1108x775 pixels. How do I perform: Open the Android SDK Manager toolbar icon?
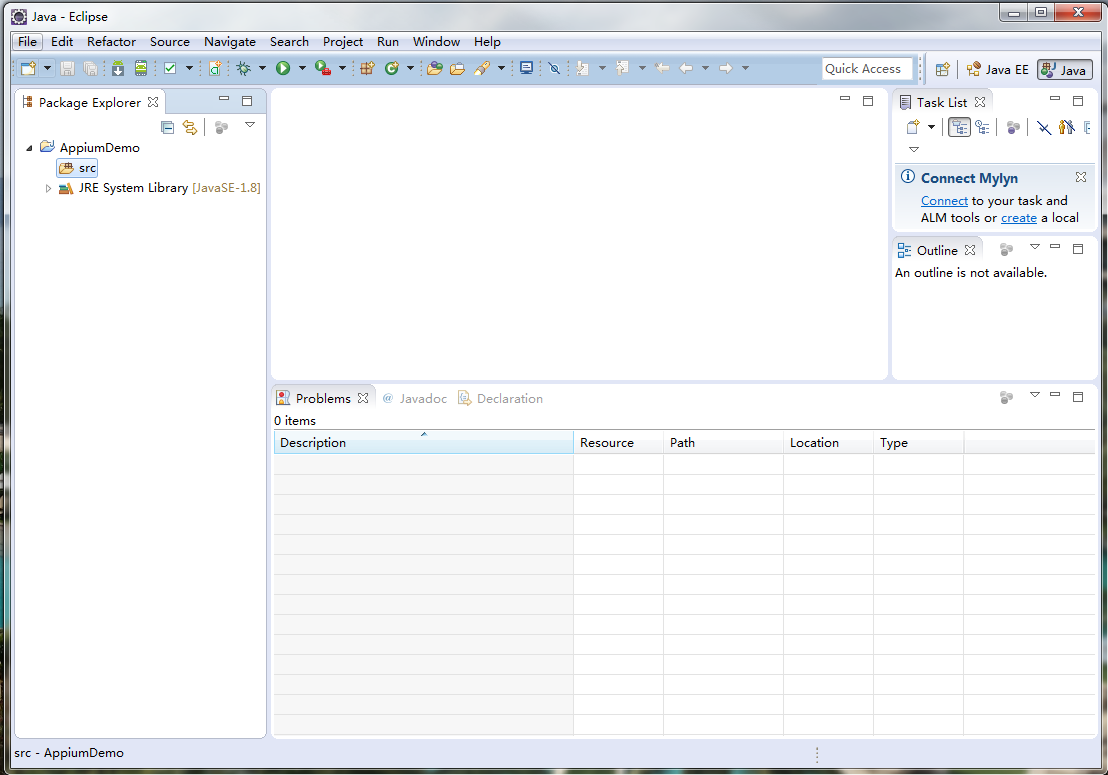pyautogui.click(x=118, y=69)
